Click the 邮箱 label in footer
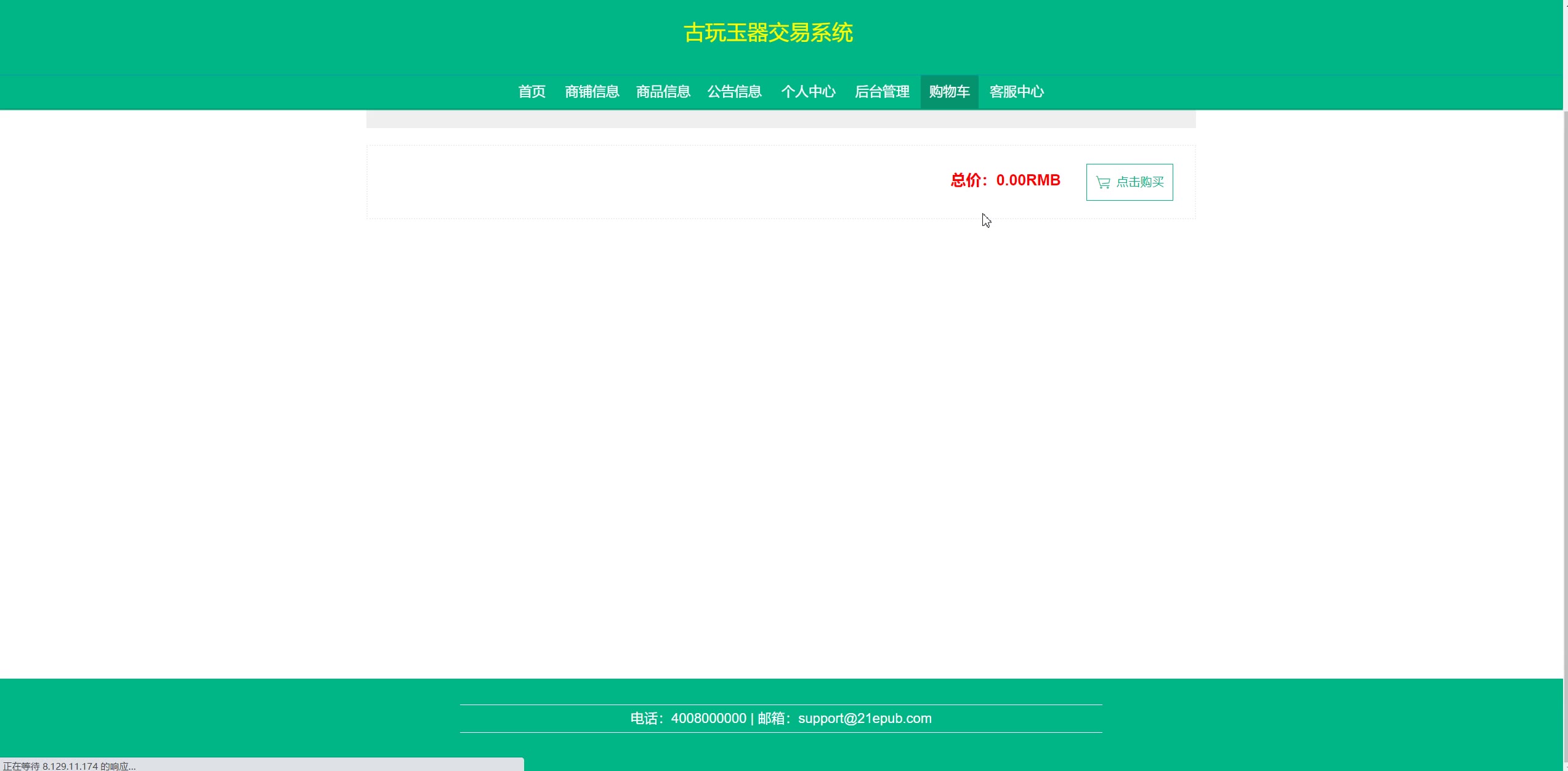This screenshot has height=771, width=1568. point(771,718)
